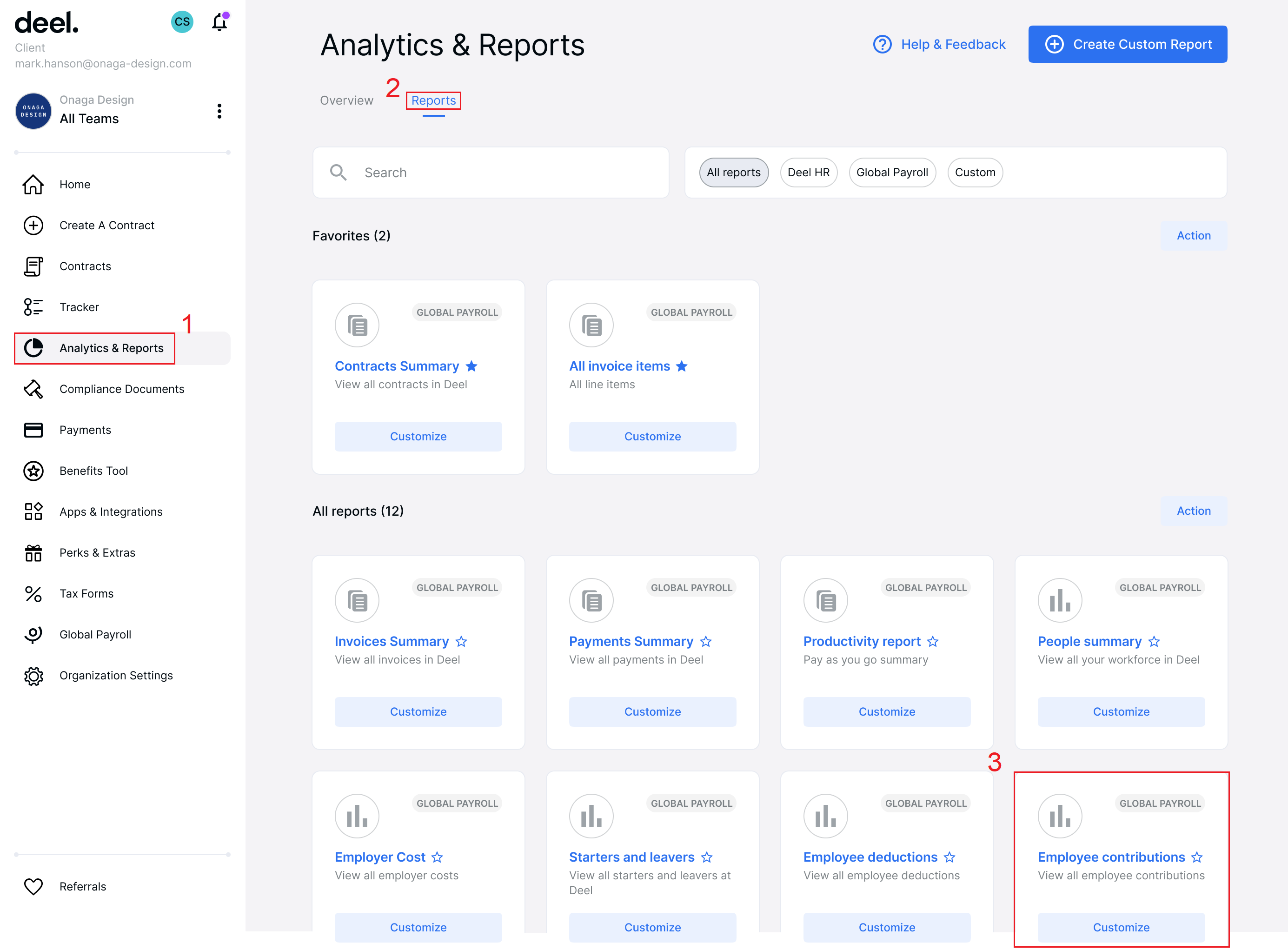Click People summary bar chart icon
Image resolution: width=1288 pixels, height=950 pixels.
tap(1060, 600)
